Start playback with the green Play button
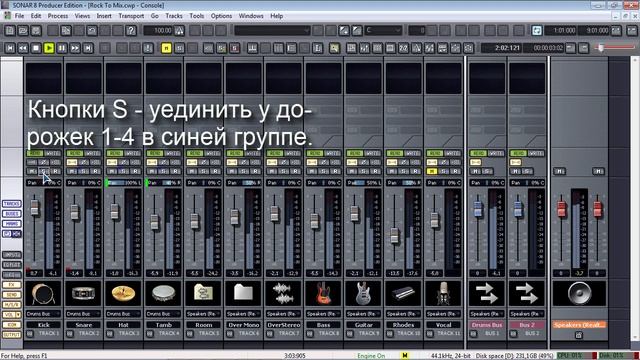The width and height of the screenshot is (640, 360). [49, 48]
